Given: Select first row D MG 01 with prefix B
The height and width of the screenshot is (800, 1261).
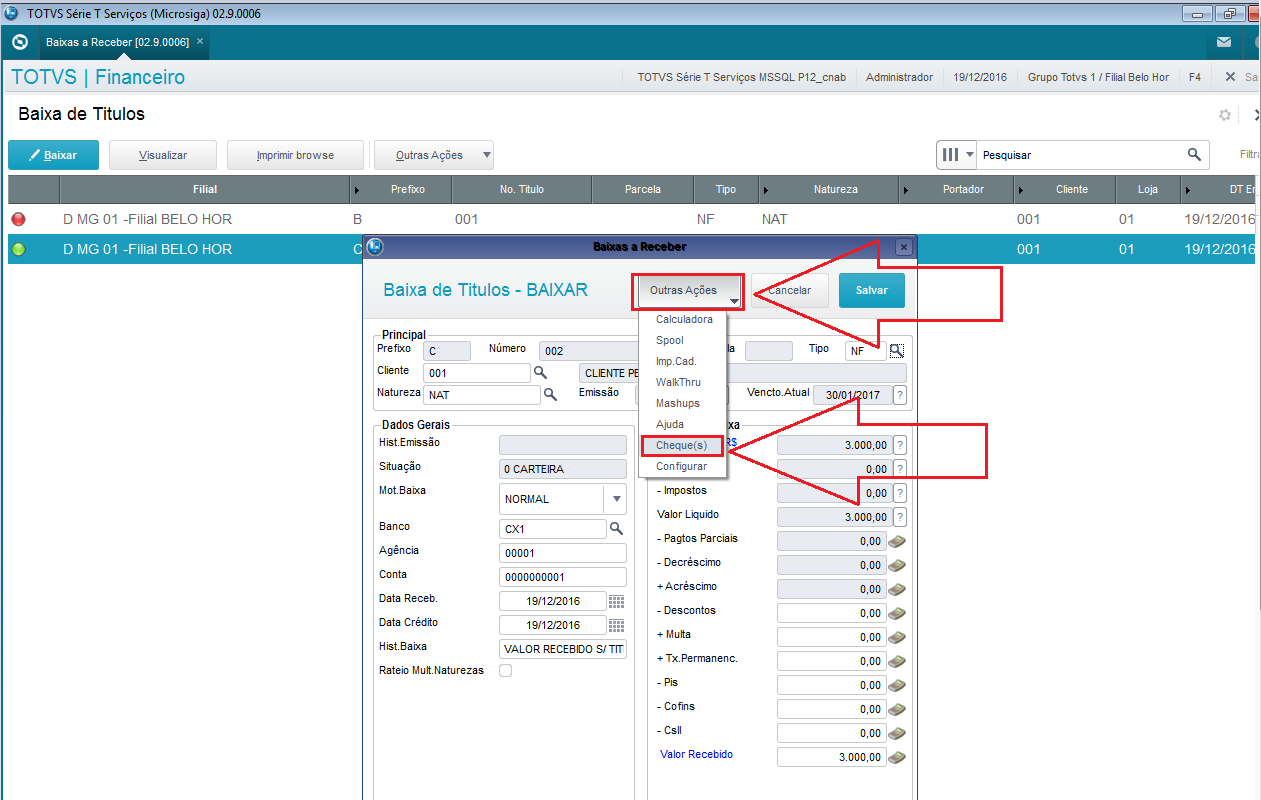Looking at the screenshot, I should [634, 219].
